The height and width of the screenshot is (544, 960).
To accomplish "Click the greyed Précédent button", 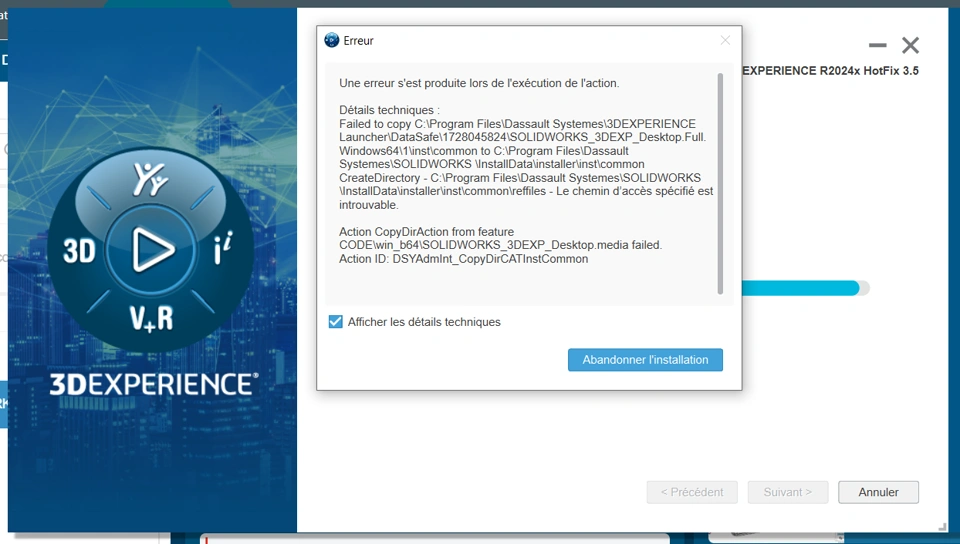I will [x=692, y=492].
